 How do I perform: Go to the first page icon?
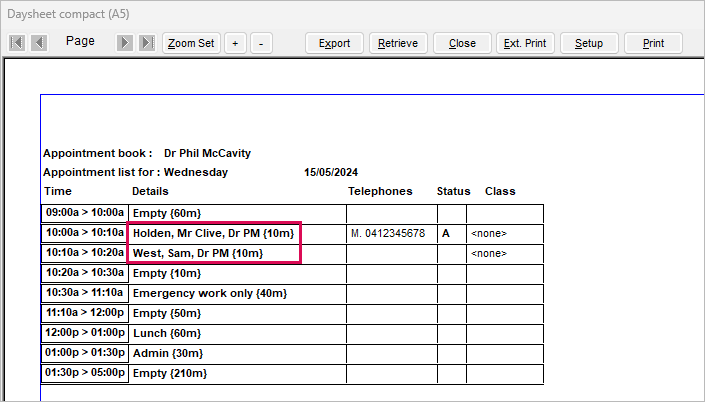point(17,43)
